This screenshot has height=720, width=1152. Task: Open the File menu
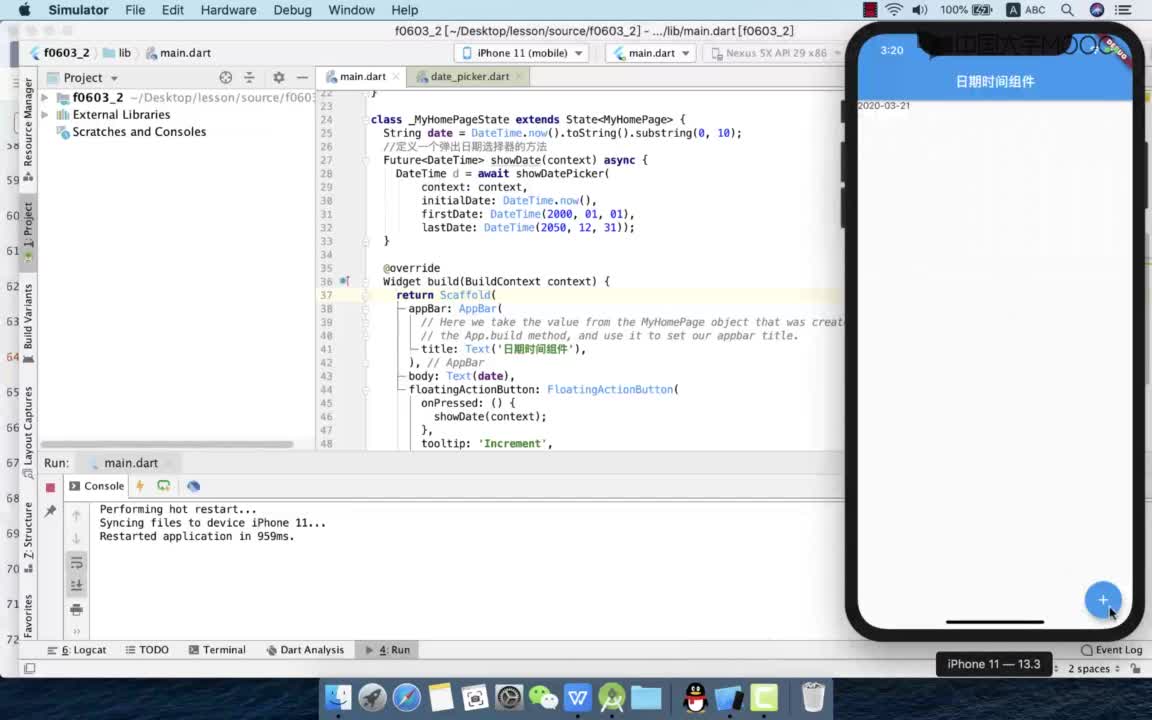point(134,10)
